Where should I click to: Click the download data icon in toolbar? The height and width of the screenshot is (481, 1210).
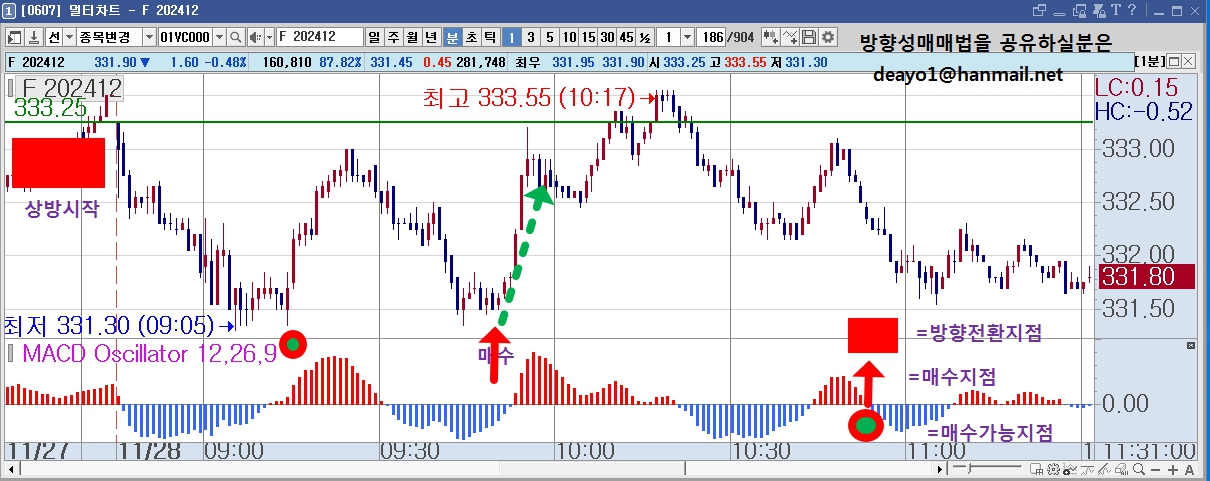(x=33, y=37)
